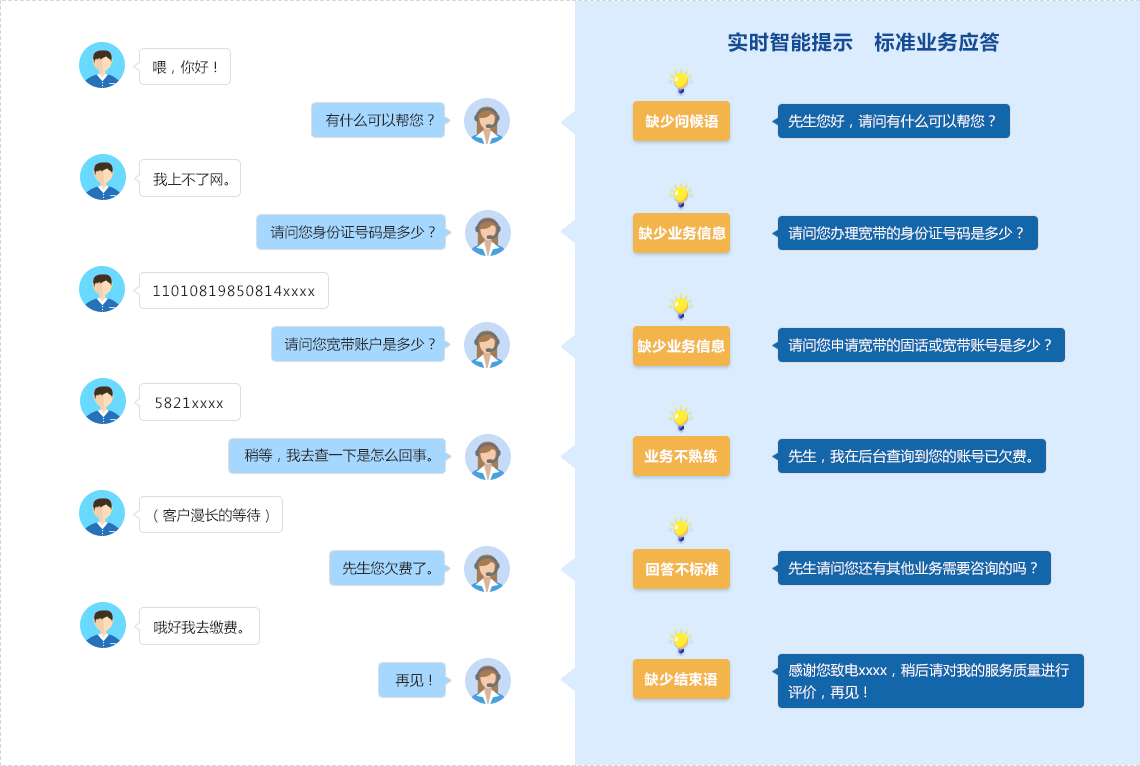Select the agent avatar beside 有什么可以帮您

point(487,121)
